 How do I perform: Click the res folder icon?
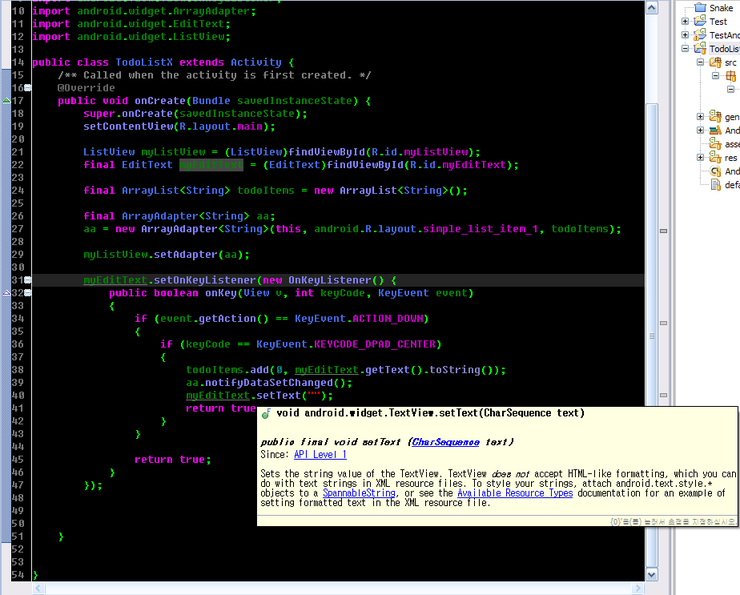pyautogui.click(x=716, y=157)
